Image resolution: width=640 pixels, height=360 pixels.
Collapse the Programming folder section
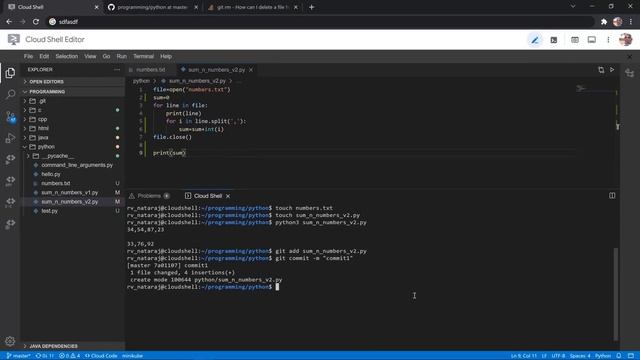click(x=73, y=91)
